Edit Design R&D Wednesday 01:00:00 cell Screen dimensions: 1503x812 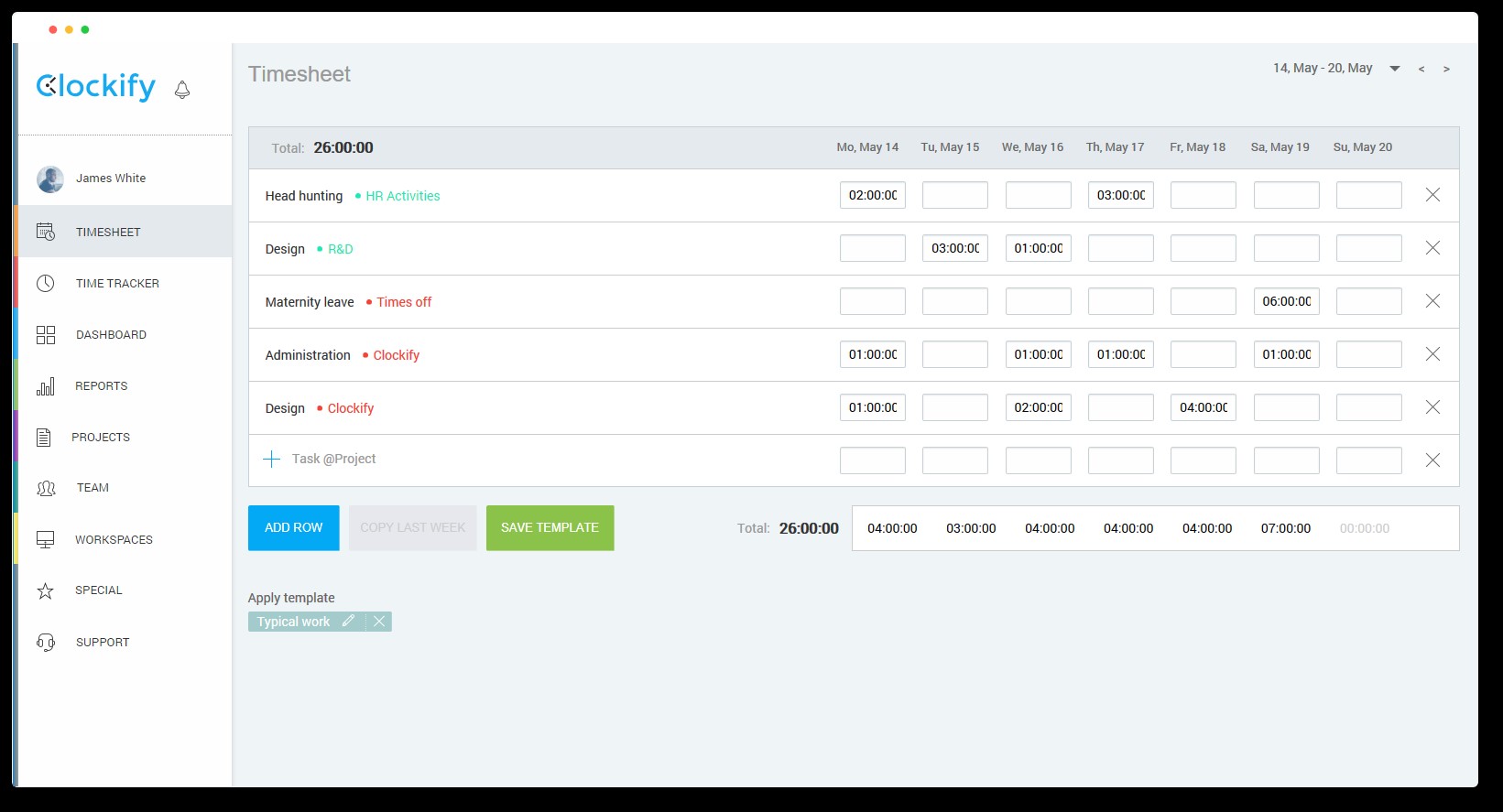(x=1039, y=248)
